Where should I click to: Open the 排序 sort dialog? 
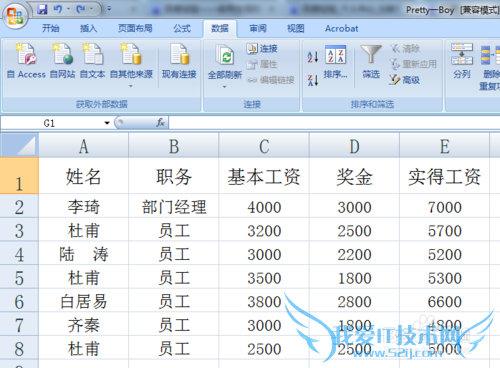tap(335, 62)
